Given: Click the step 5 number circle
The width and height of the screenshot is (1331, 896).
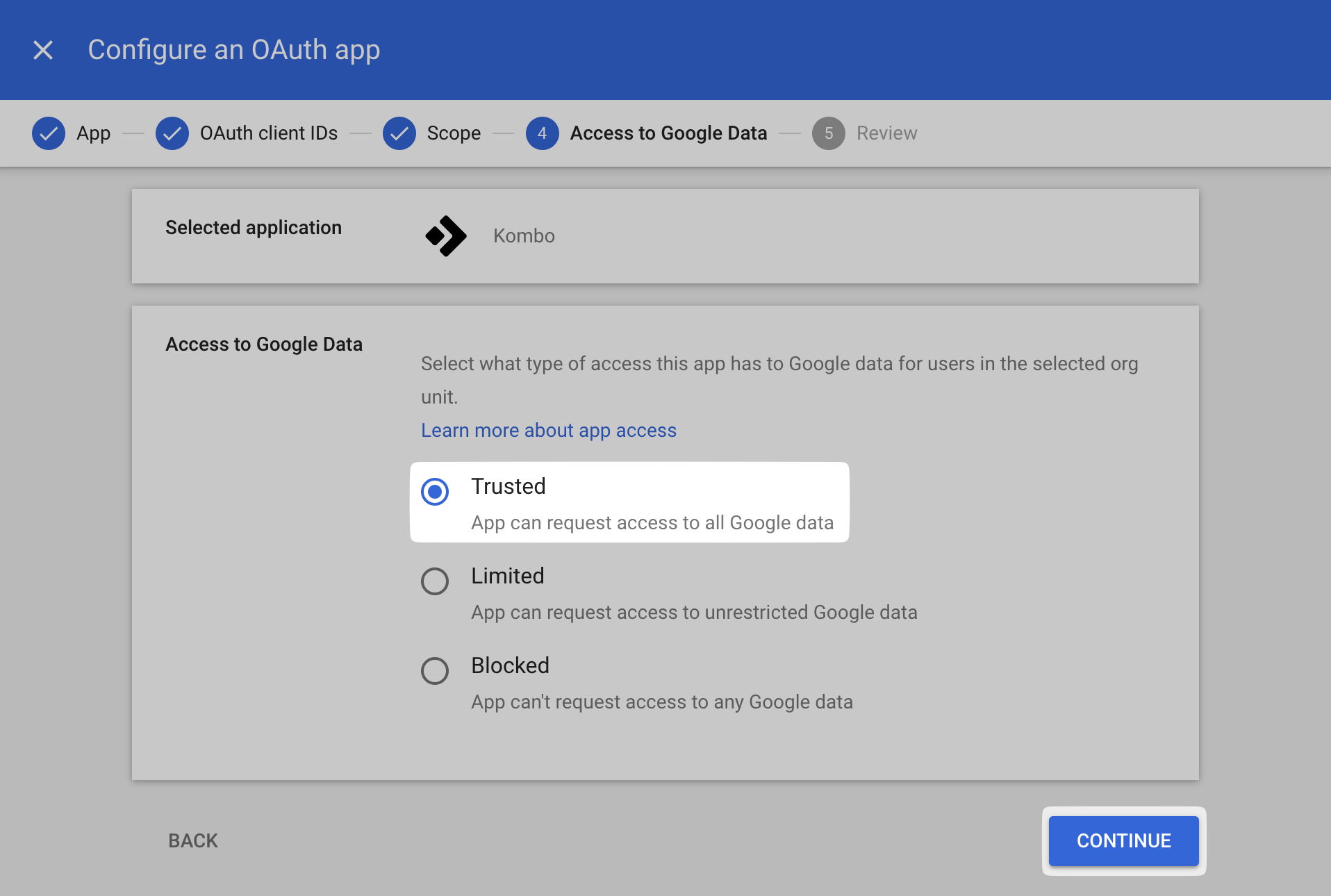Looking at the screenshot, I should point(828,133).
